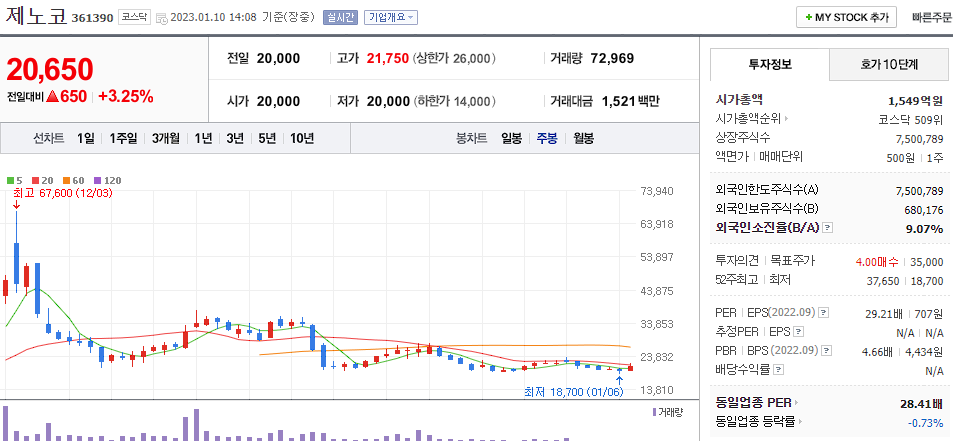Open help icon next to PBR BPS(2022.09)
Viewport: 953px width, 441px height.
(826, 350)
